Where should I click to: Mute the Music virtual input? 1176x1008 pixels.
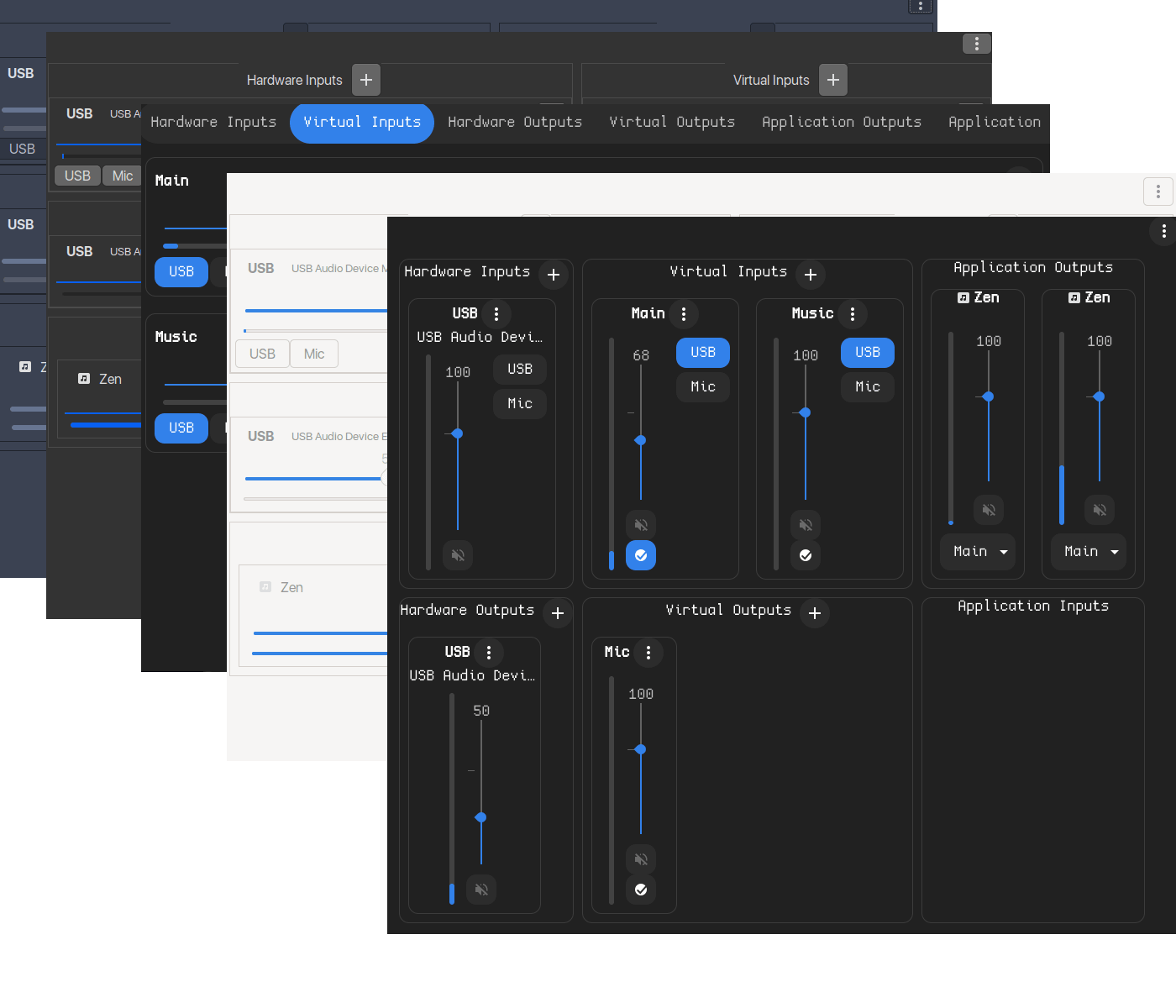coord(806,525)
